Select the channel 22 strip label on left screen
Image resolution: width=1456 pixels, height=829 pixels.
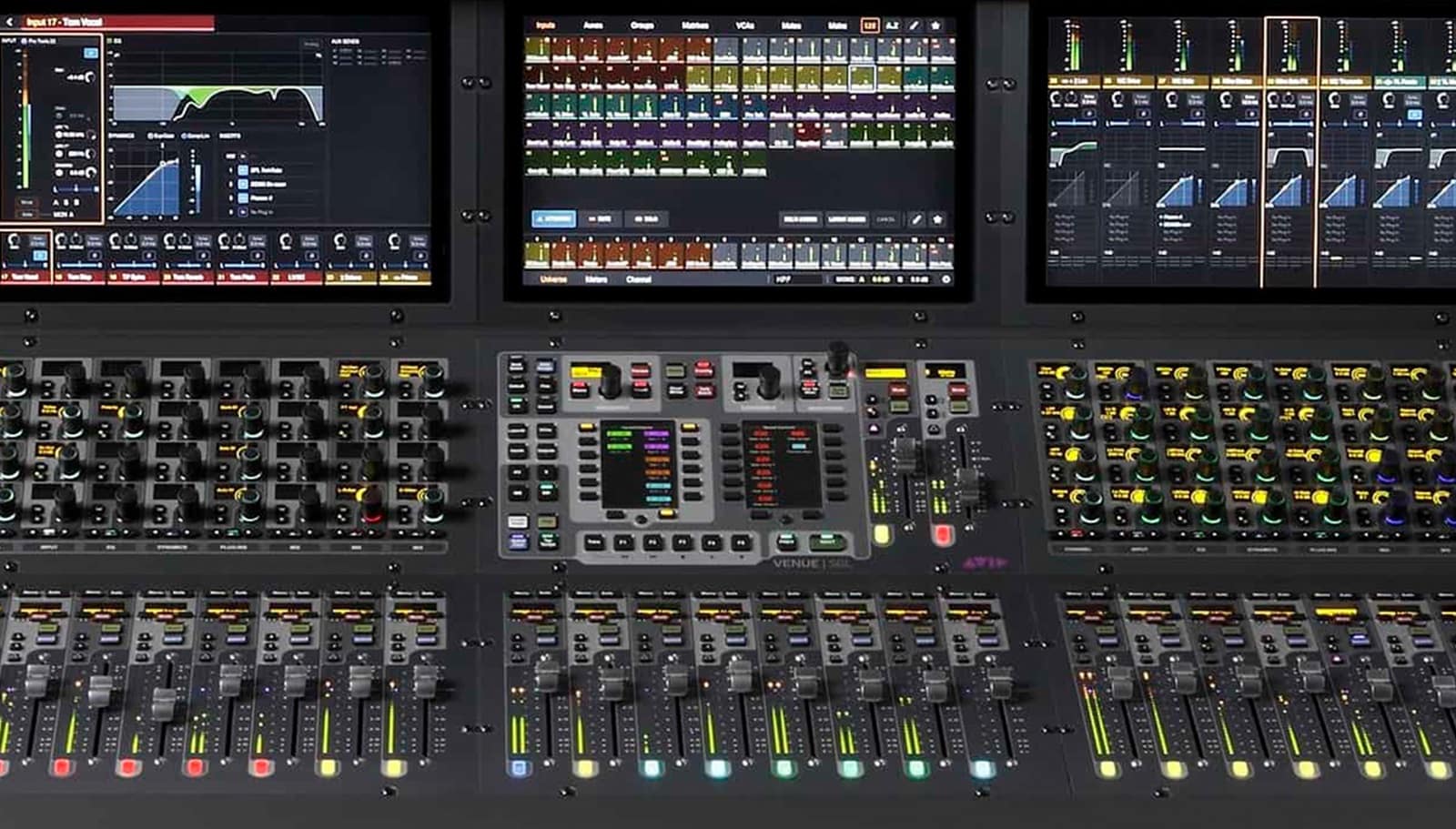(297, 277)
